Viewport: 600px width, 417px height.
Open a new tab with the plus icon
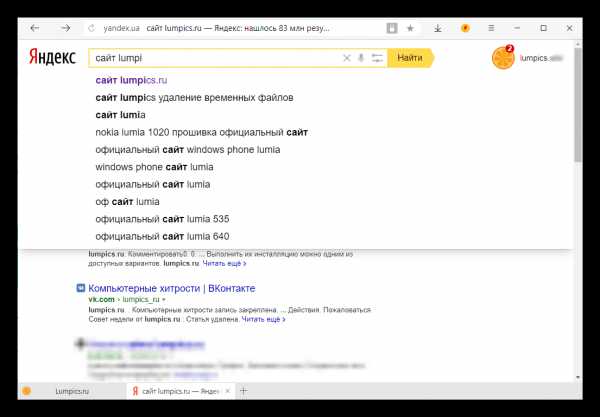[243, 391]
